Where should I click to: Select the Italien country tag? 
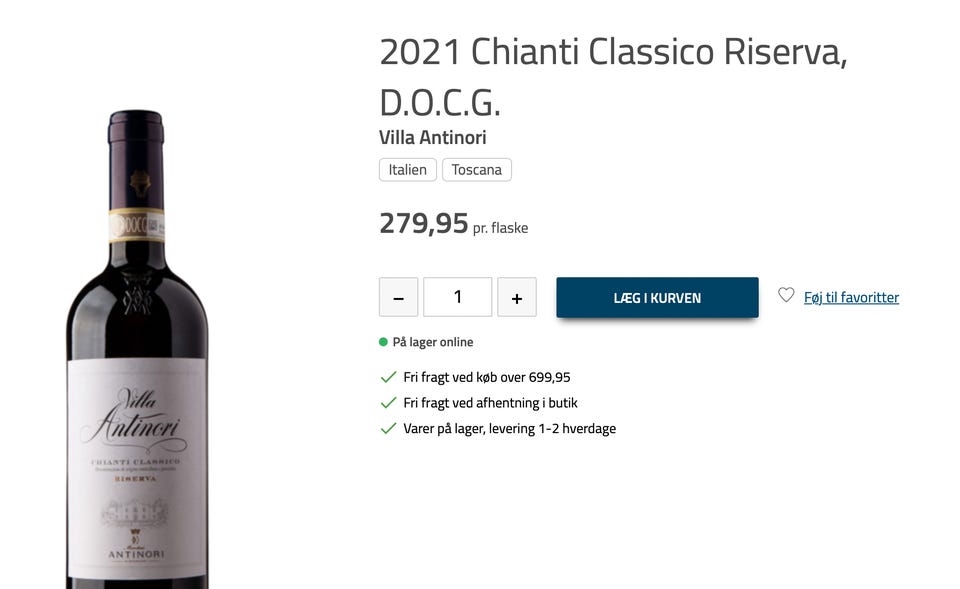pos(408,170)
